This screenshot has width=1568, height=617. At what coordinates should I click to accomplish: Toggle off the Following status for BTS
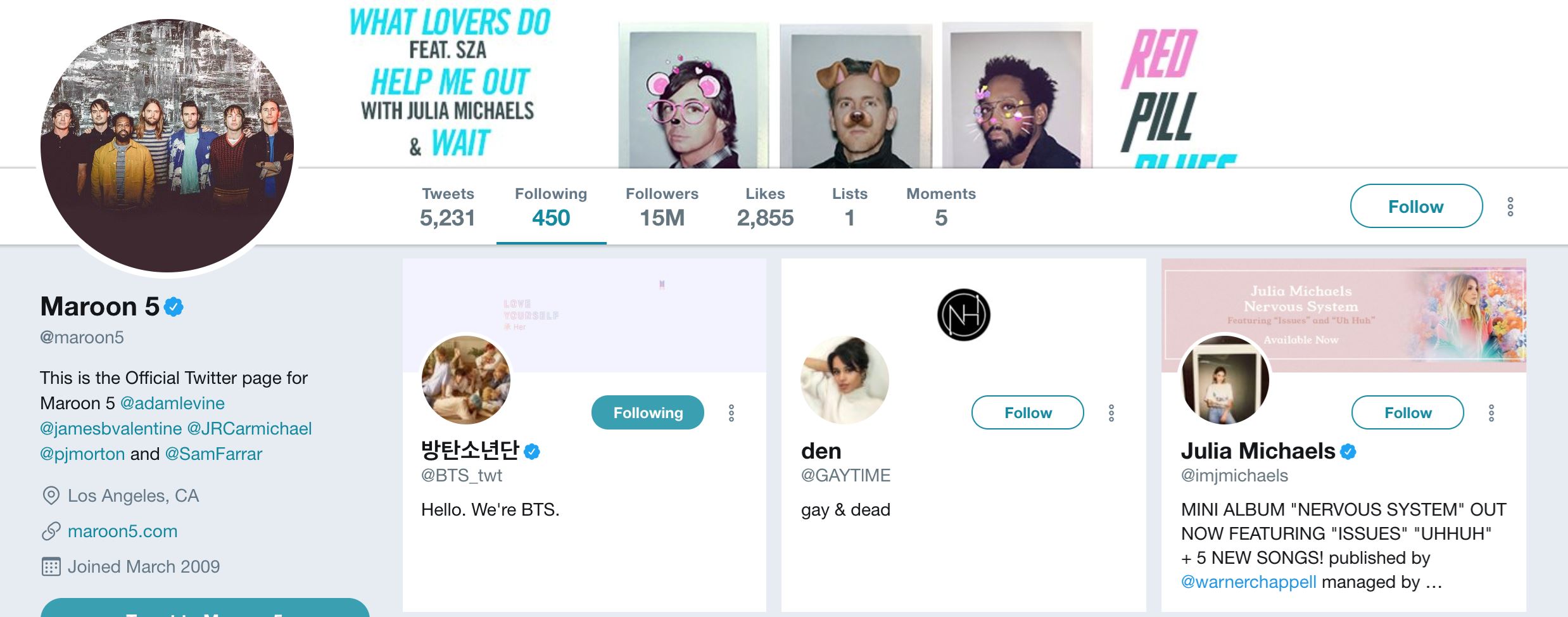tap(647, 412)
